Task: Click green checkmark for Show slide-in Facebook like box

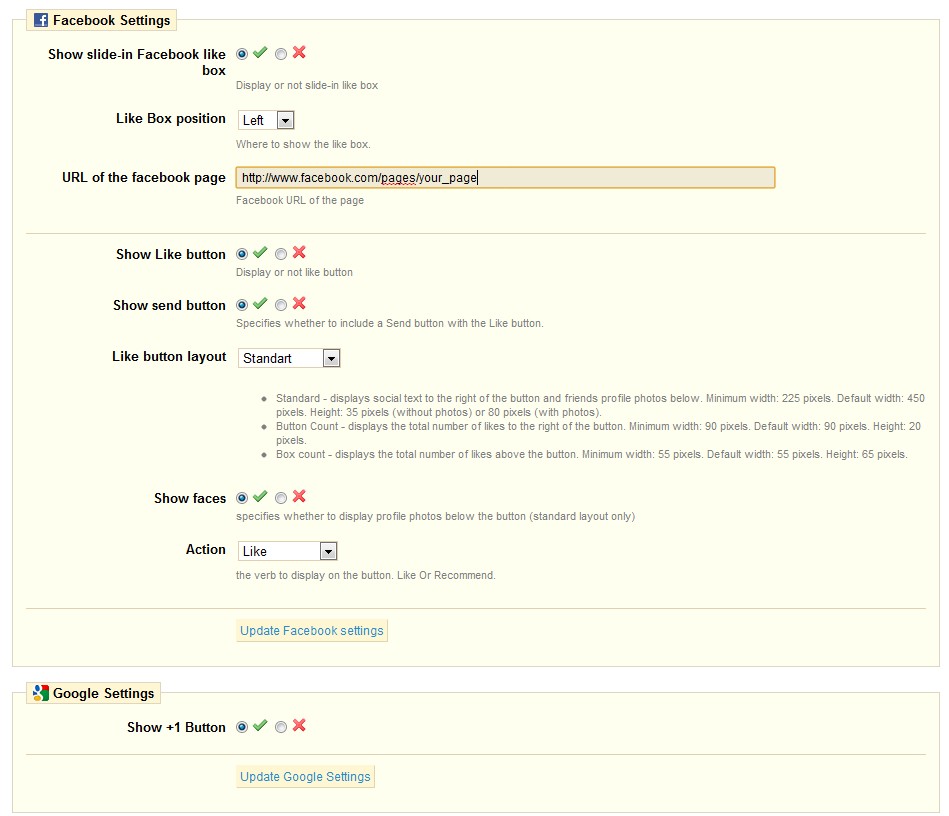Action: 260,53
